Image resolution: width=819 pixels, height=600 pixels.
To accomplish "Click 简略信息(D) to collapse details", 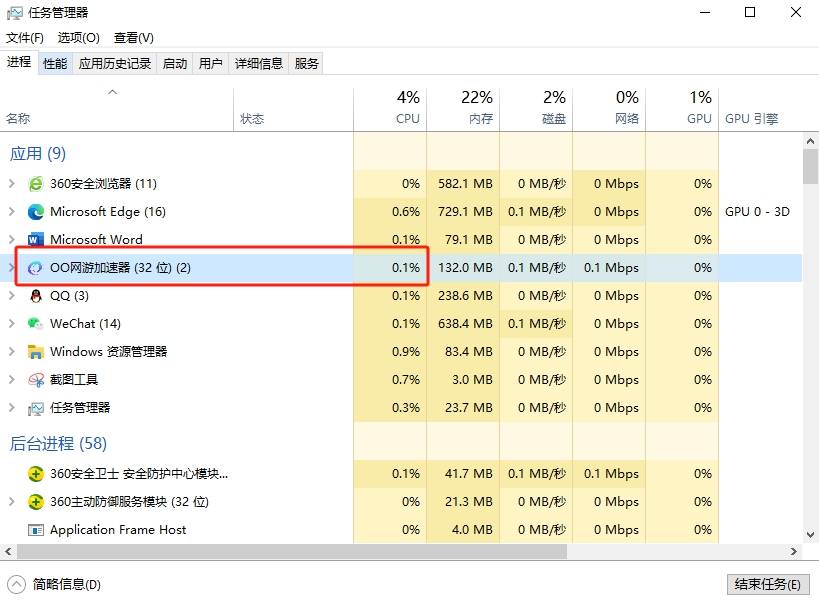I will coord(54,584).
